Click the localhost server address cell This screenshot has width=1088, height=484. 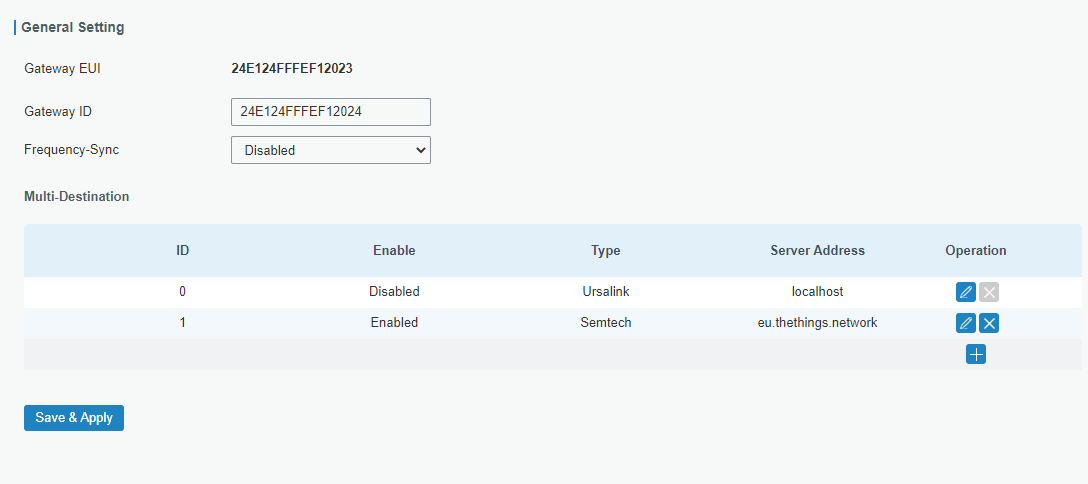pyautogui.click(x=817, y=292)
